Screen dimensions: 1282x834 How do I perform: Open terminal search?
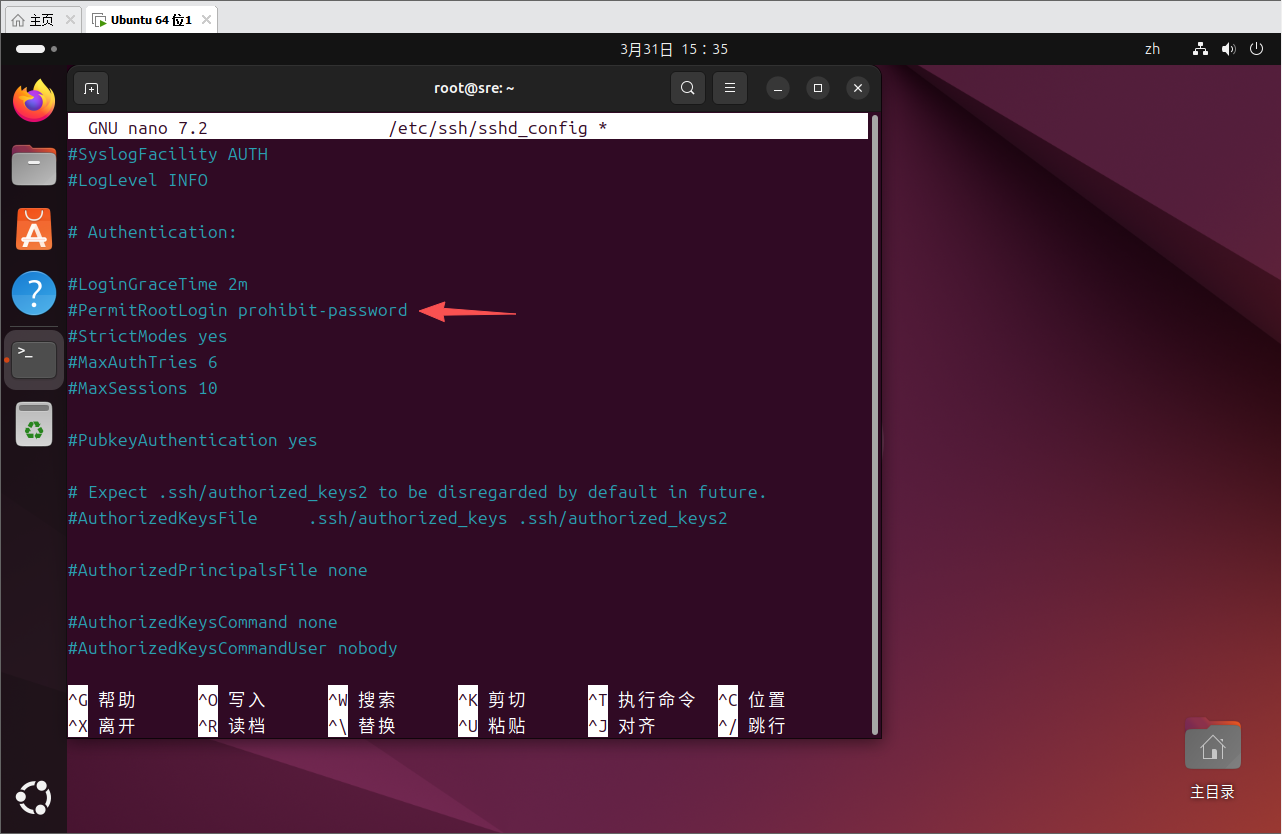click(688, 88)
